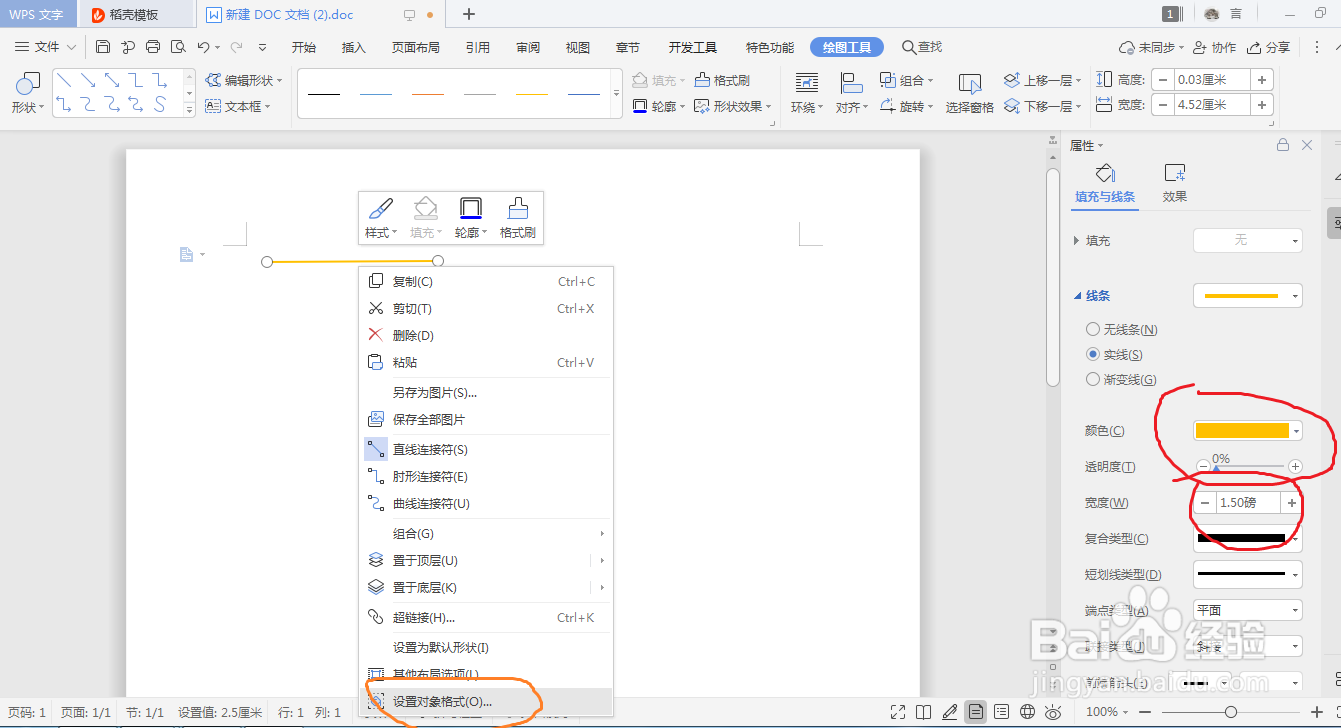Open the 选择窗格 selection pane
The width and height of the screenshot is (1341, 728).
(970, 94)
